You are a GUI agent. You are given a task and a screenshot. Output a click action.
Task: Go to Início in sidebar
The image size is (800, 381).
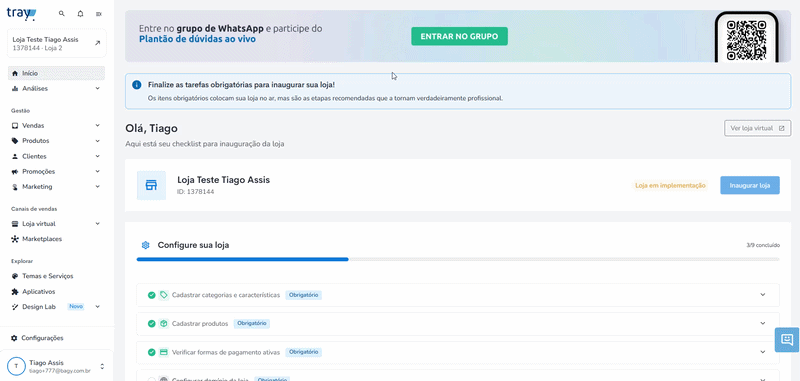pos(57,73)
